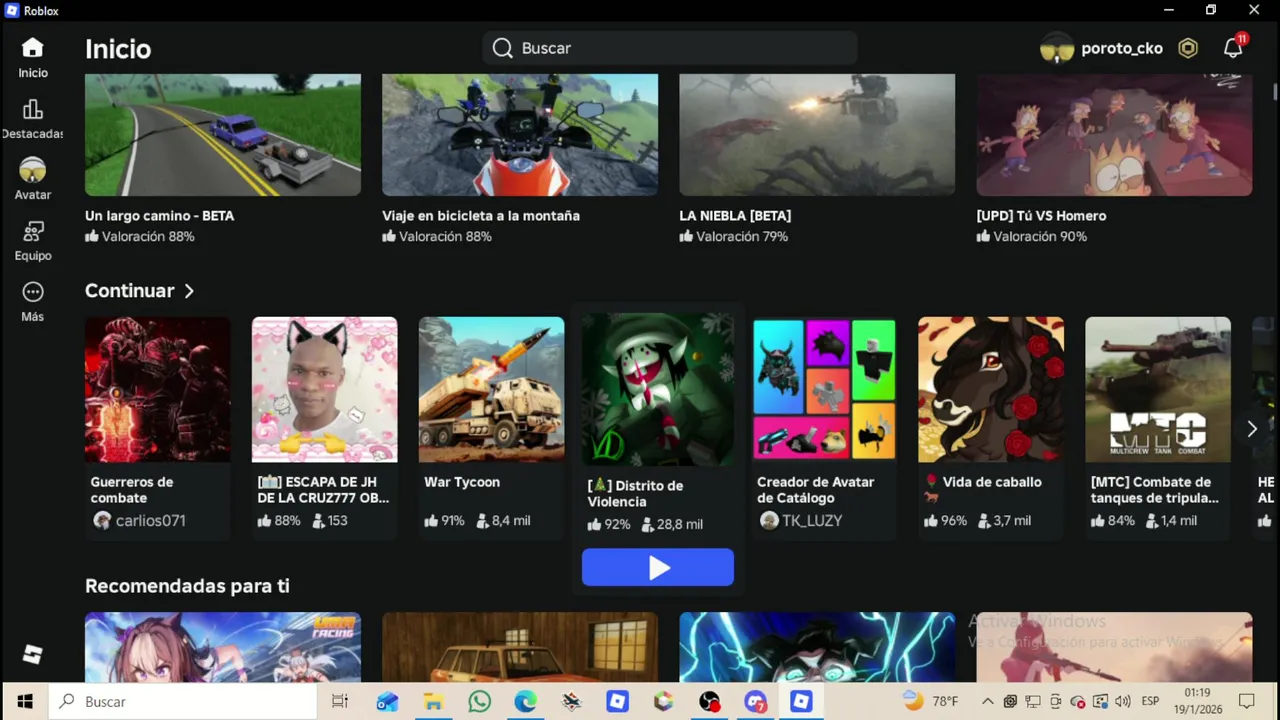Click the poroto_cko avatar picture
This screenshot has height=720, width=1280.
click(x=1057, y=48)
